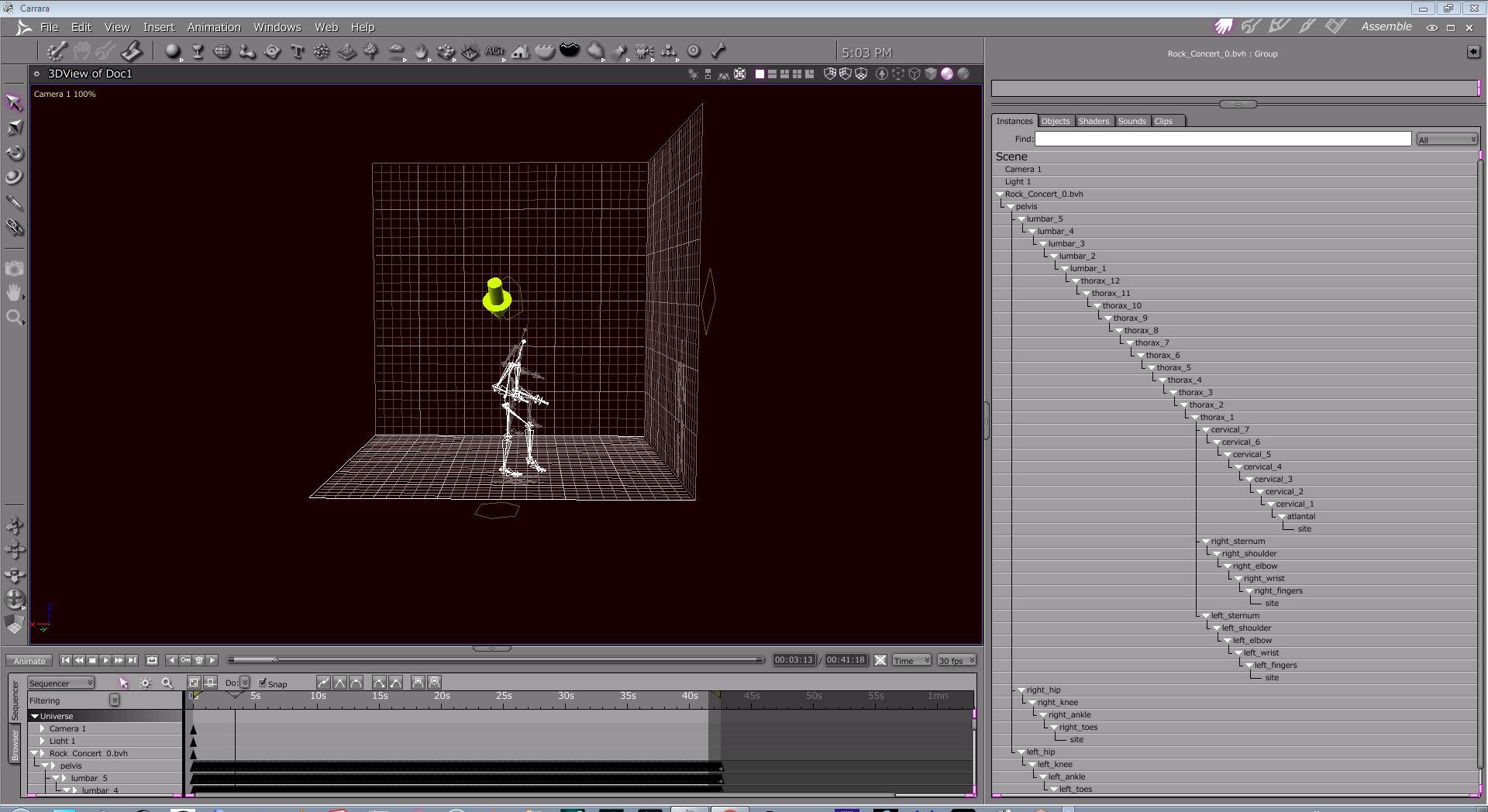Select single-view layout icon in 3DView
1488x812 pixels.
tap(759, 74)
